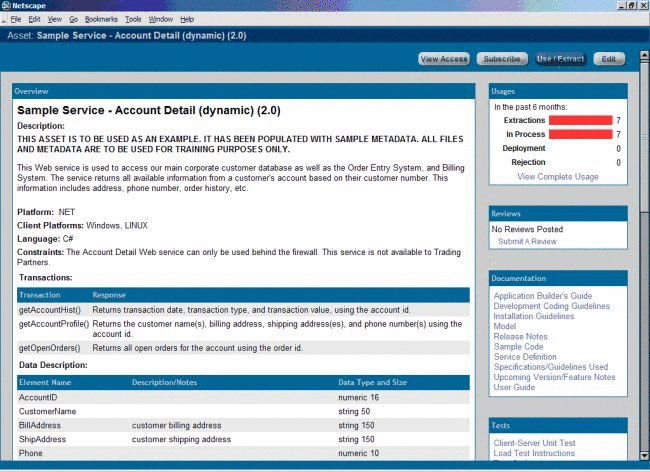The height and width of the screenshot is (472, 650).
Task: Click the Response column header
Action: click(x=109, y=295)
